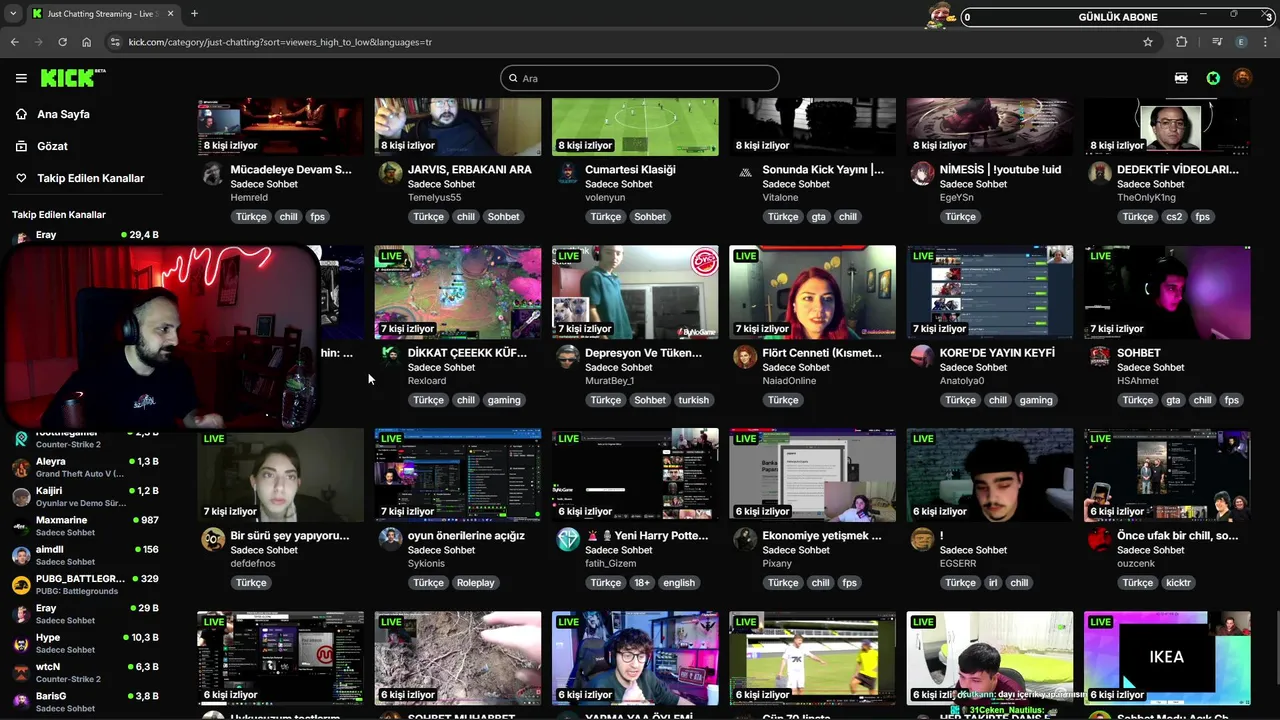The image size is (1280, 720).
Task: Click the irl tag under EGSERR stream
Action: pyautogui.click(x=993, y=583)
